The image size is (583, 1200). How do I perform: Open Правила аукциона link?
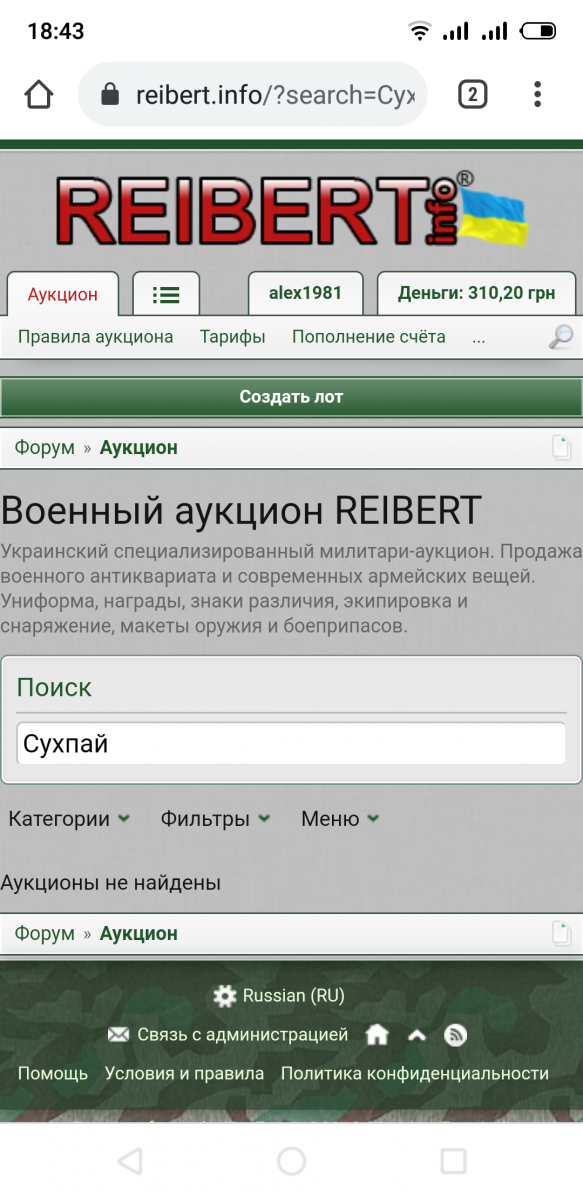coord(96,337)
